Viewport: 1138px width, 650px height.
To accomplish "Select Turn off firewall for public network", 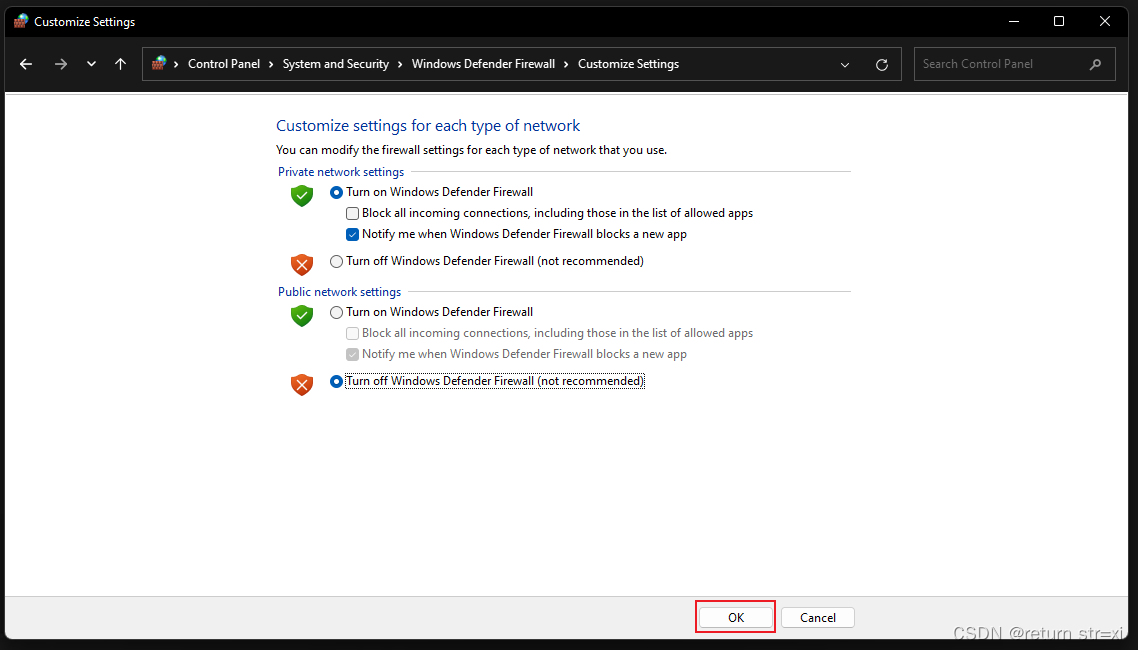I will point(336,382).
